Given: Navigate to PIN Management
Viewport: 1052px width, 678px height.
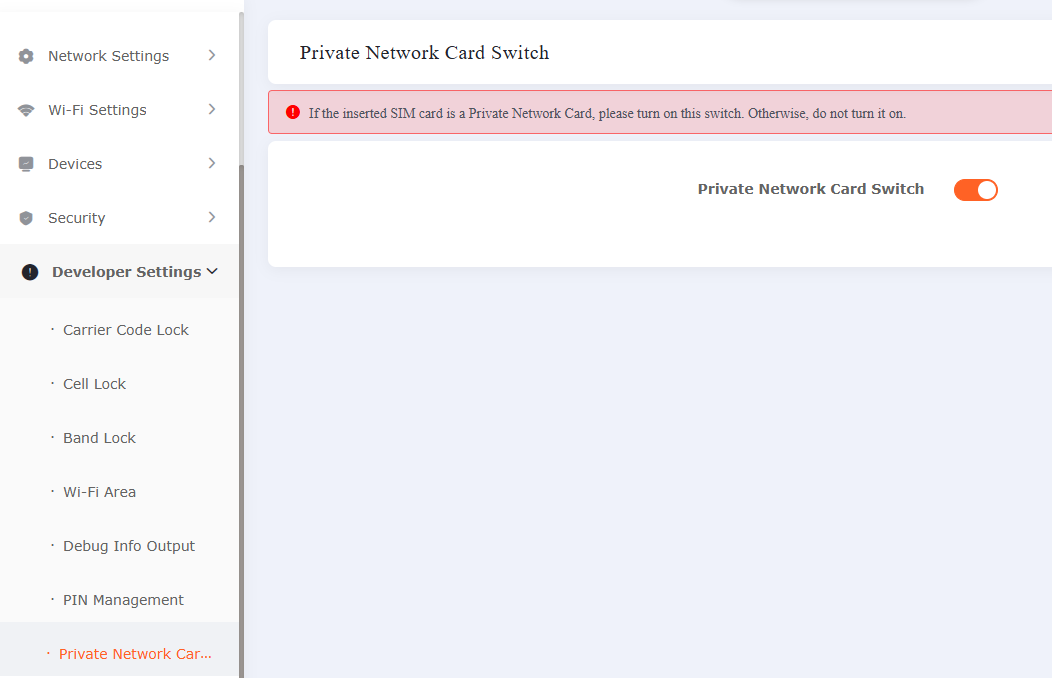Looking at the screenshot, I should click(x=123, y=600).
